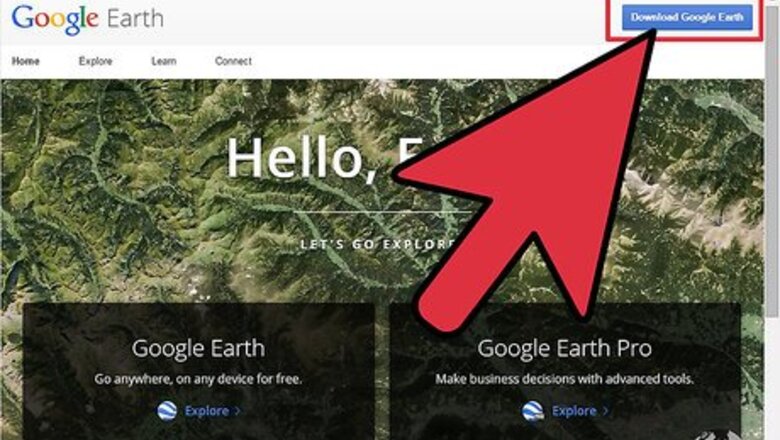
Task: Click the "Let's Go Explore" tagline
Action: click(x=377, y=244)
